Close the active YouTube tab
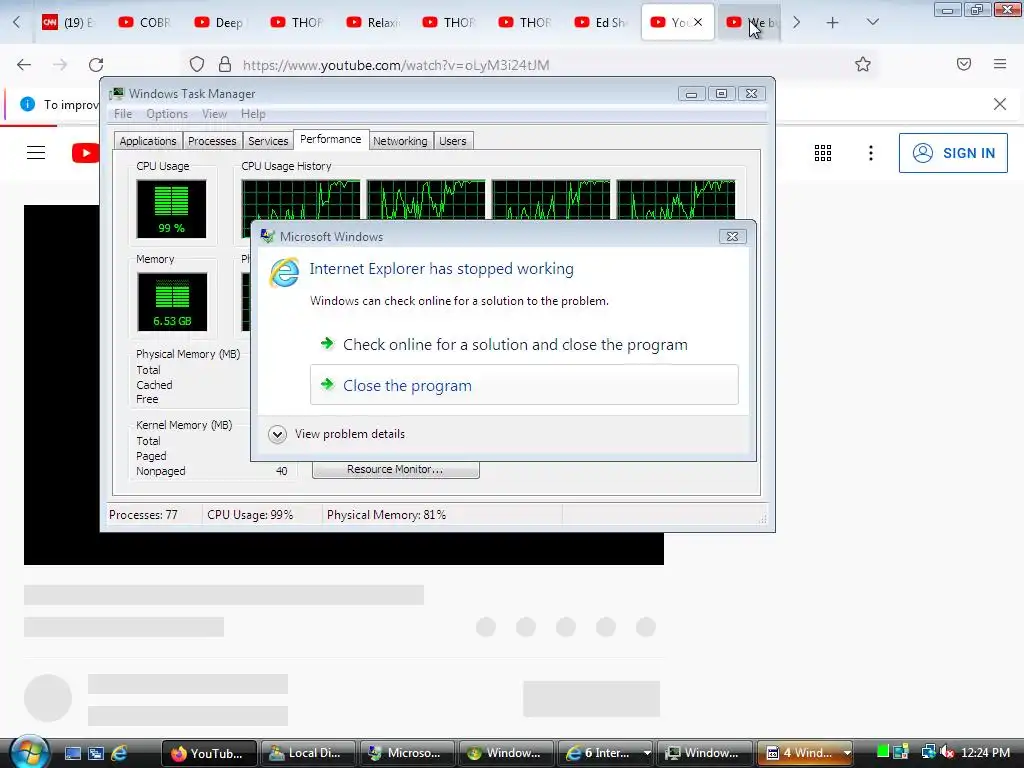 [698, 22]
